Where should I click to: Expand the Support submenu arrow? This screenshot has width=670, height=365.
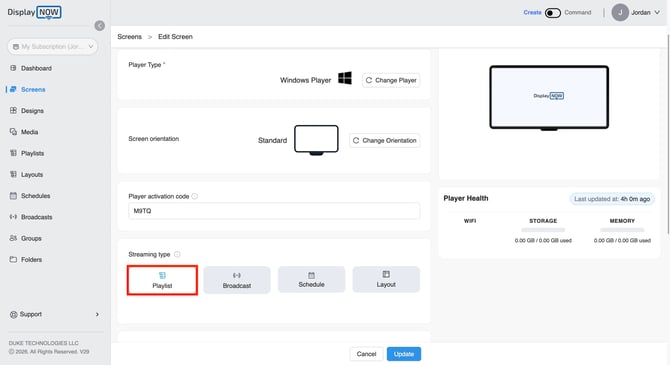click(97, 315)
